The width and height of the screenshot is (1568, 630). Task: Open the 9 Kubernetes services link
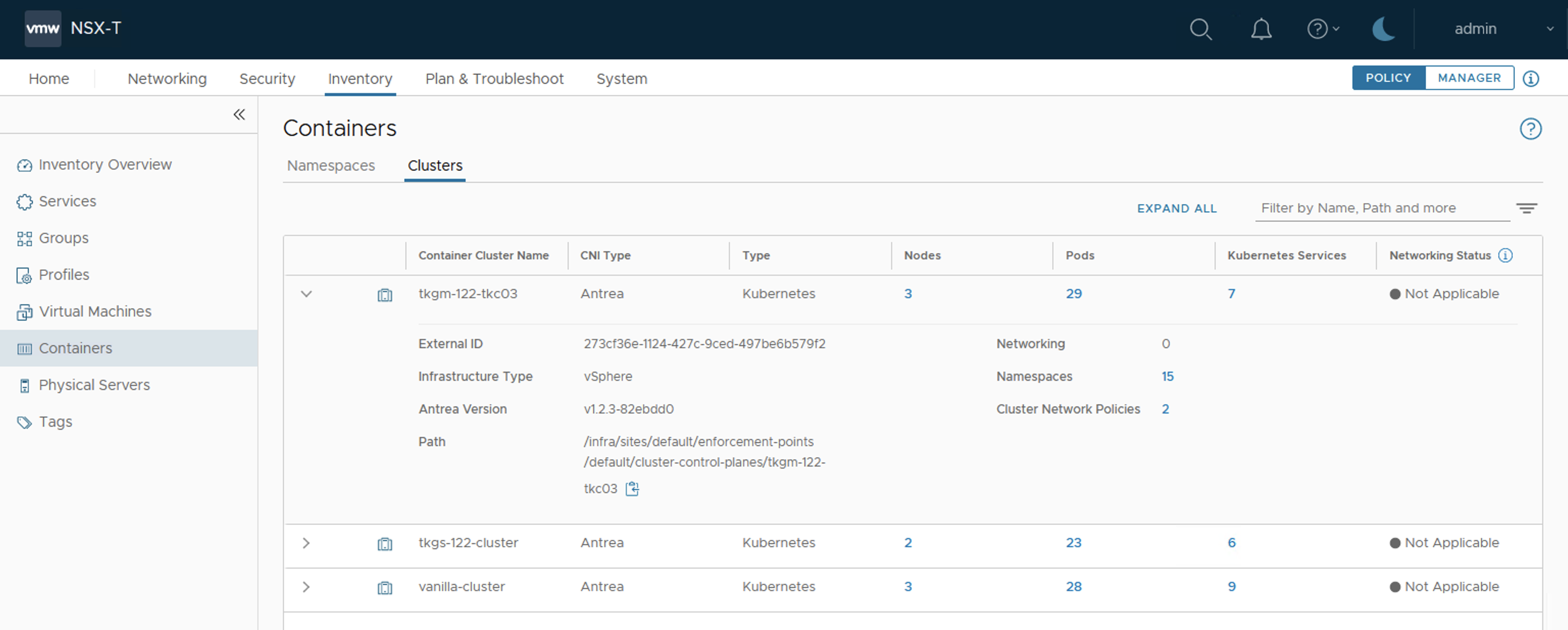[1231, 587]
